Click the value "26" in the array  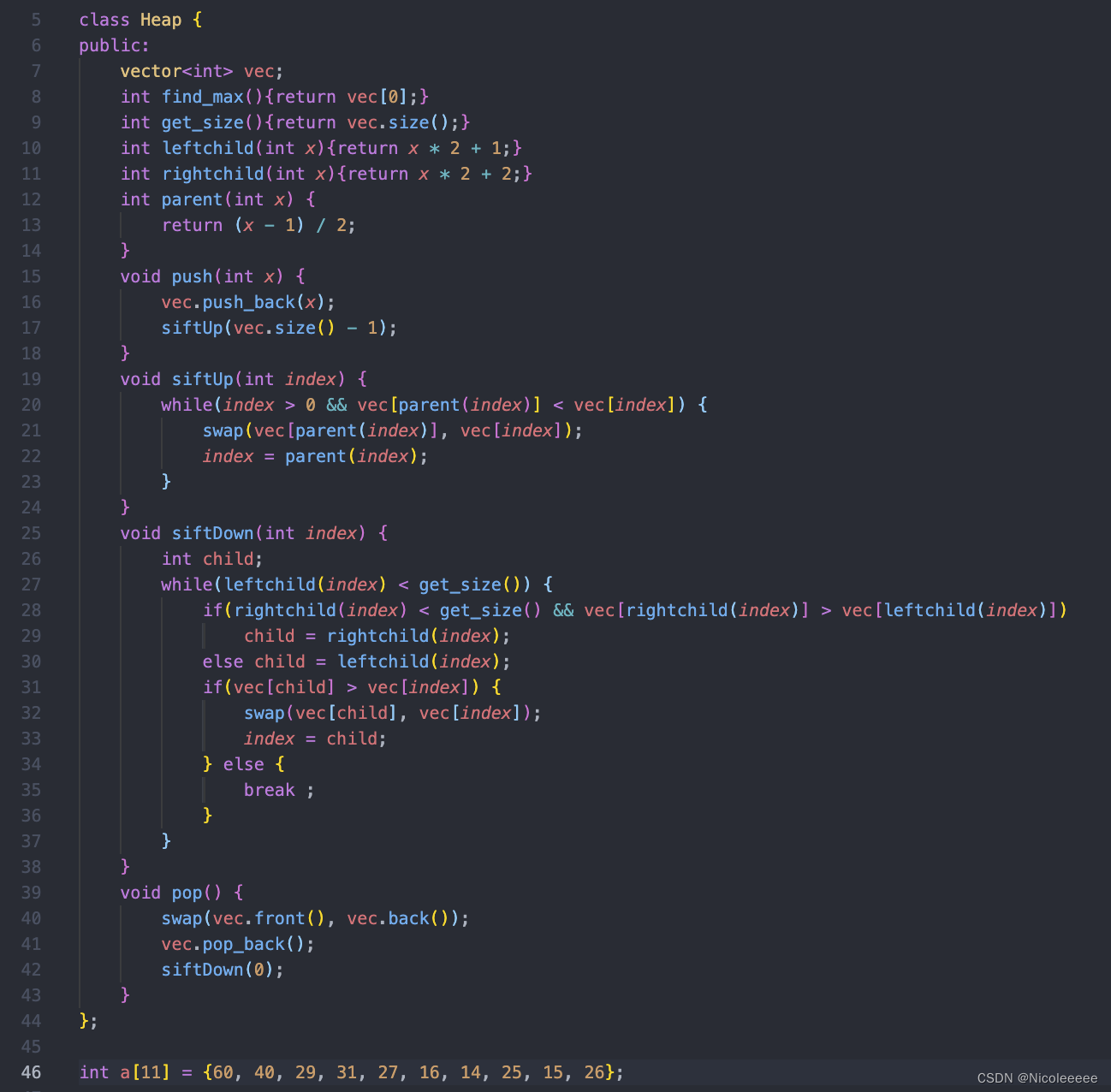pyautogui.click(x=594, y=1072)
